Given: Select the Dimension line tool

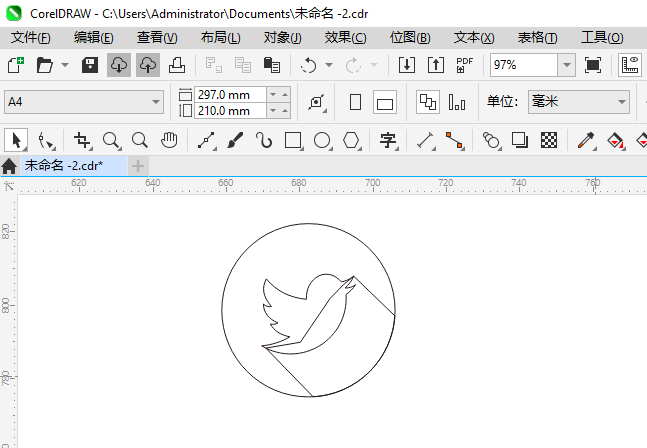Looking at the screenshot, I should point(426,140).
